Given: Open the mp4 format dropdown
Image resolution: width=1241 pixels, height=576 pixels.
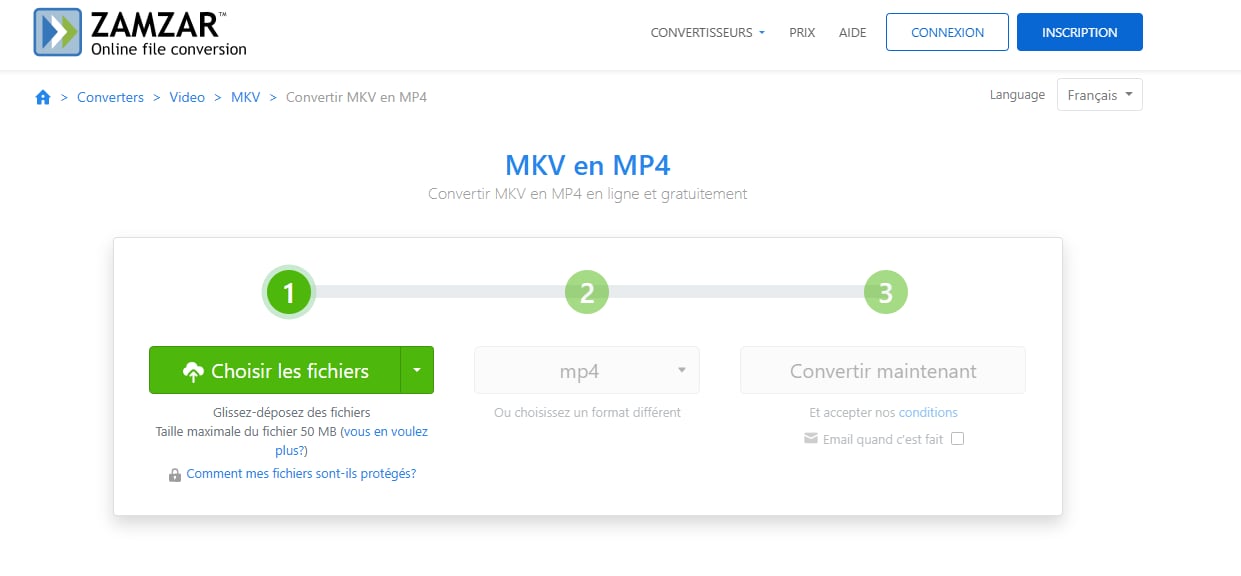Looking at the screenshot, I should (587, 370).
